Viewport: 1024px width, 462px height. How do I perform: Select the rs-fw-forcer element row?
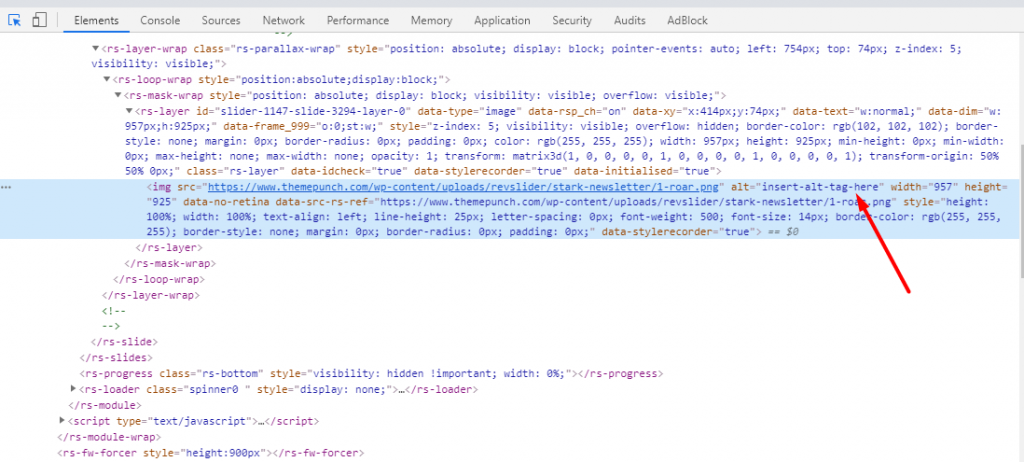point(210,452)
